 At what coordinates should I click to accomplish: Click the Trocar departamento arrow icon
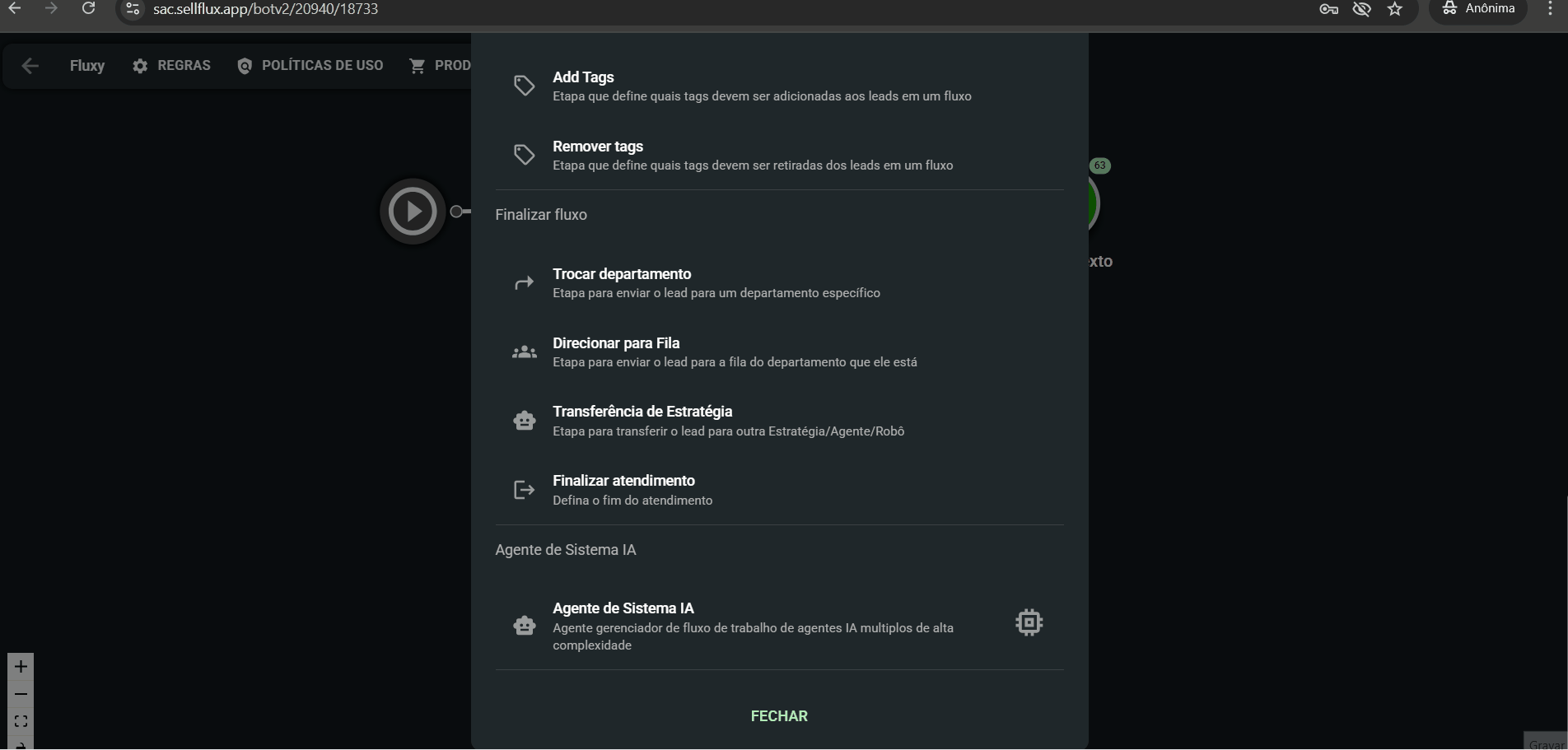coord(524,283)
